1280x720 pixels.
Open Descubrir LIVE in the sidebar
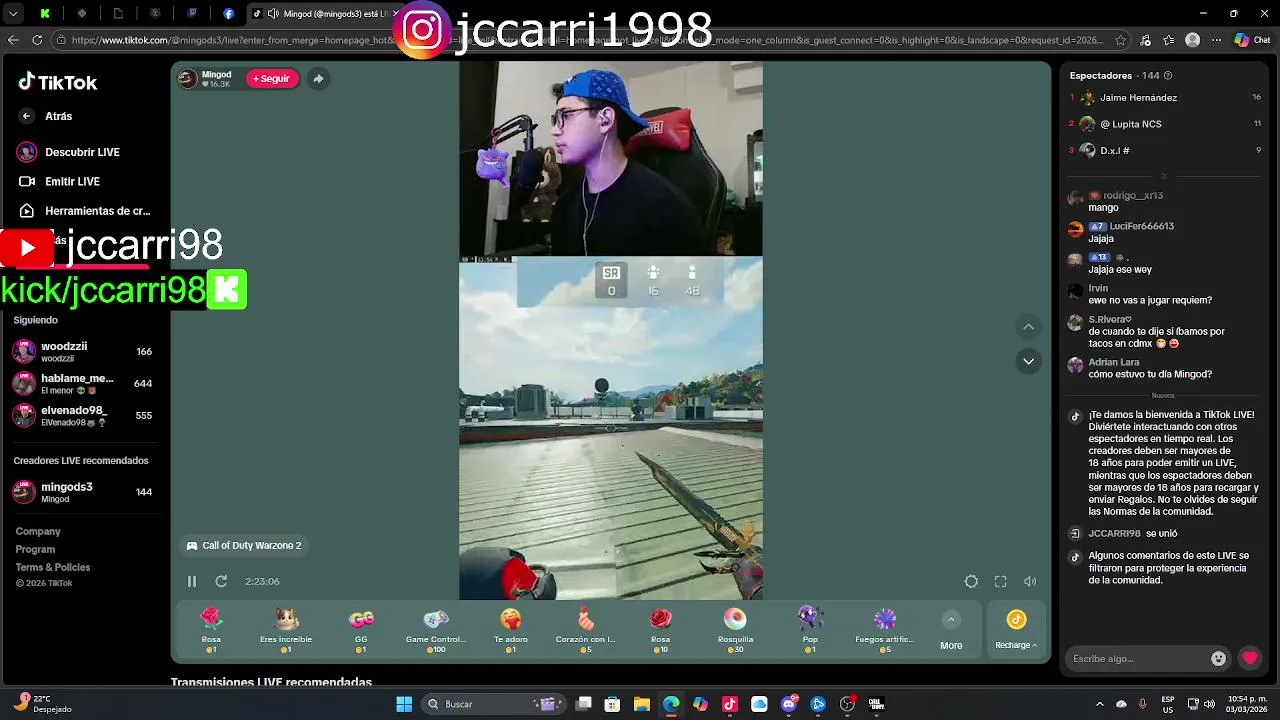(x=68, y=152)
